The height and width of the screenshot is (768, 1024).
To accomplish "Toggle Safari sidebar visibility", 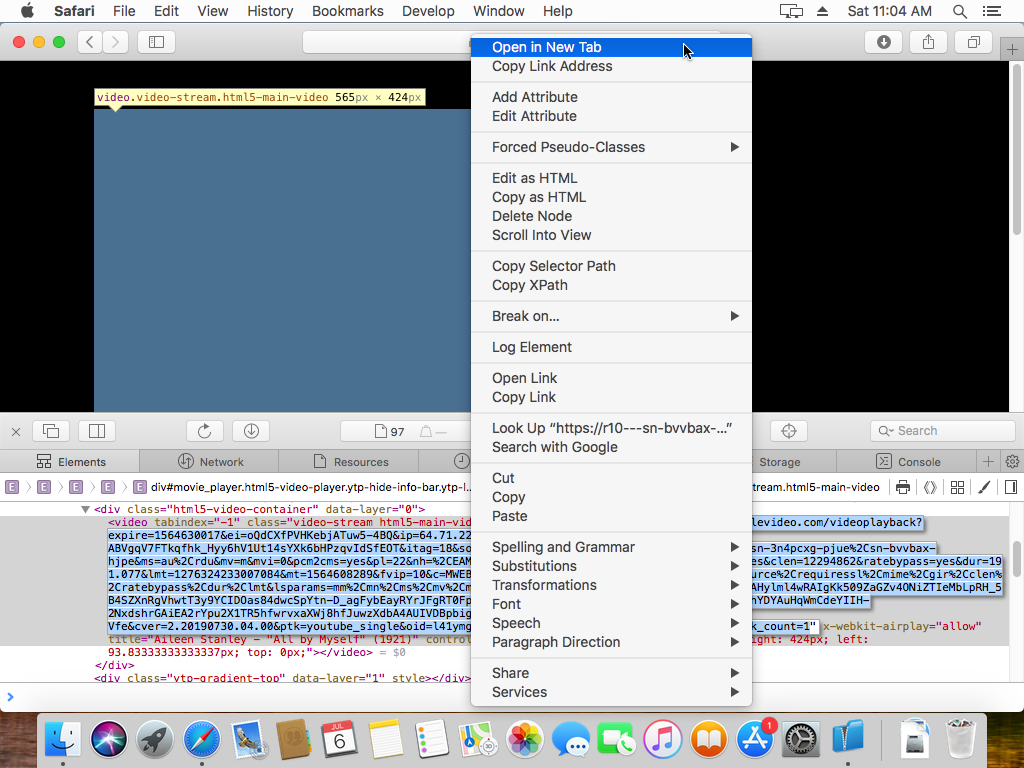I will click(x=156, y=42).
